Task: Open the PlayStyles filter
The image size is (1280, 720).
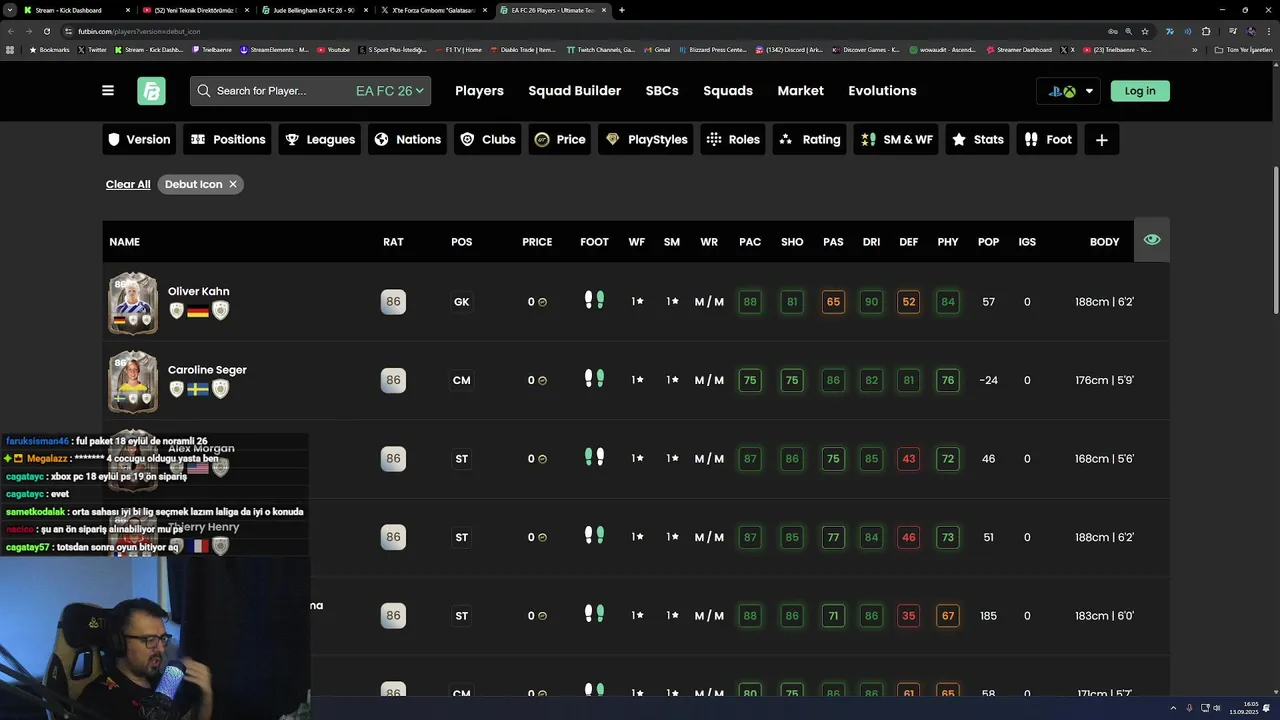Action: coord(647,140)
